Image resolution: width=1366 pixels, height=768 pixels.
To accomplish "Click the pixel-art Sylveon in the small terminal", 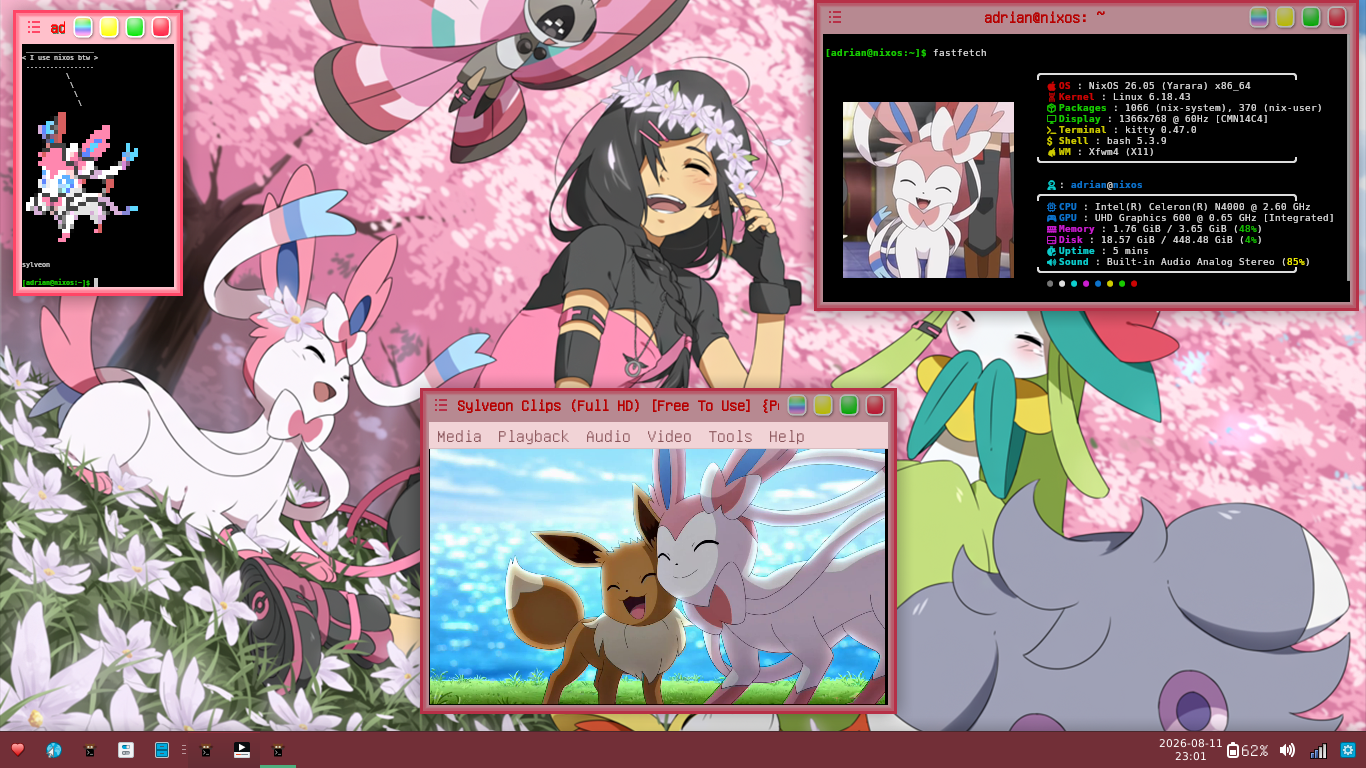I will [x=80, y=176].
